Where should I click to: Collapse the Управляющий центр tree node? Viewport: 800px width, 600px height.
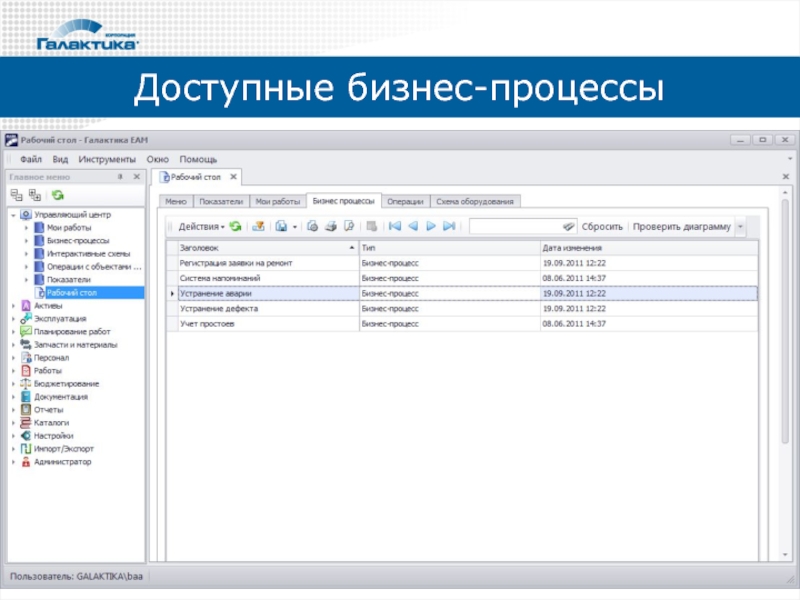[x=13, y=215]
